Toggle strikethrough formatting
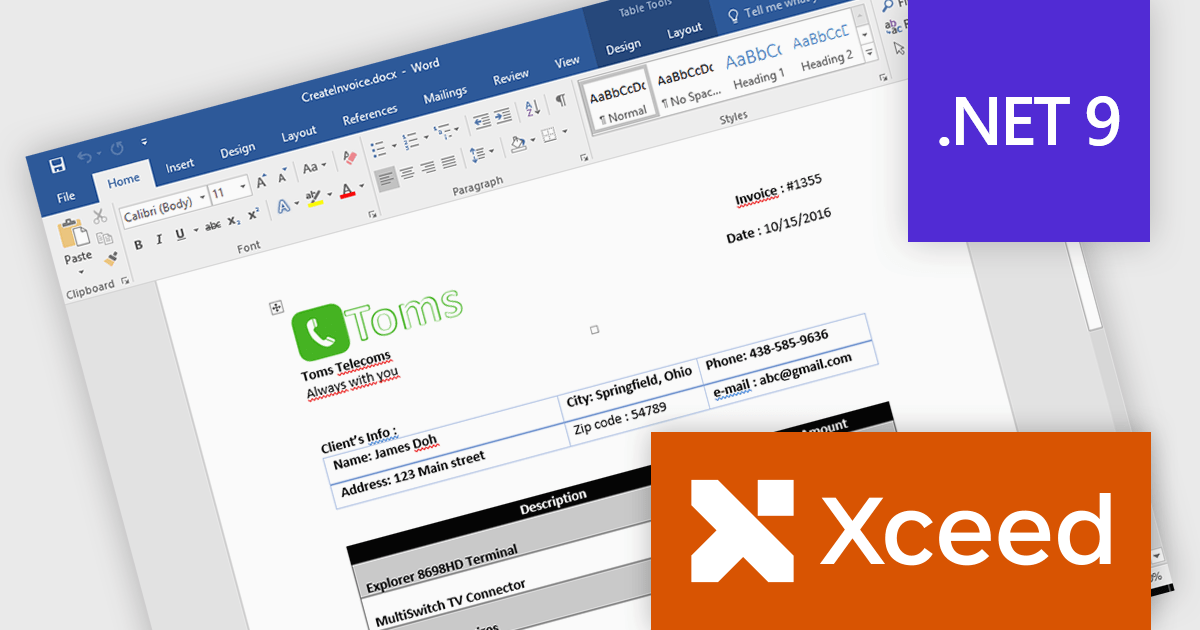 click(212, 226)
